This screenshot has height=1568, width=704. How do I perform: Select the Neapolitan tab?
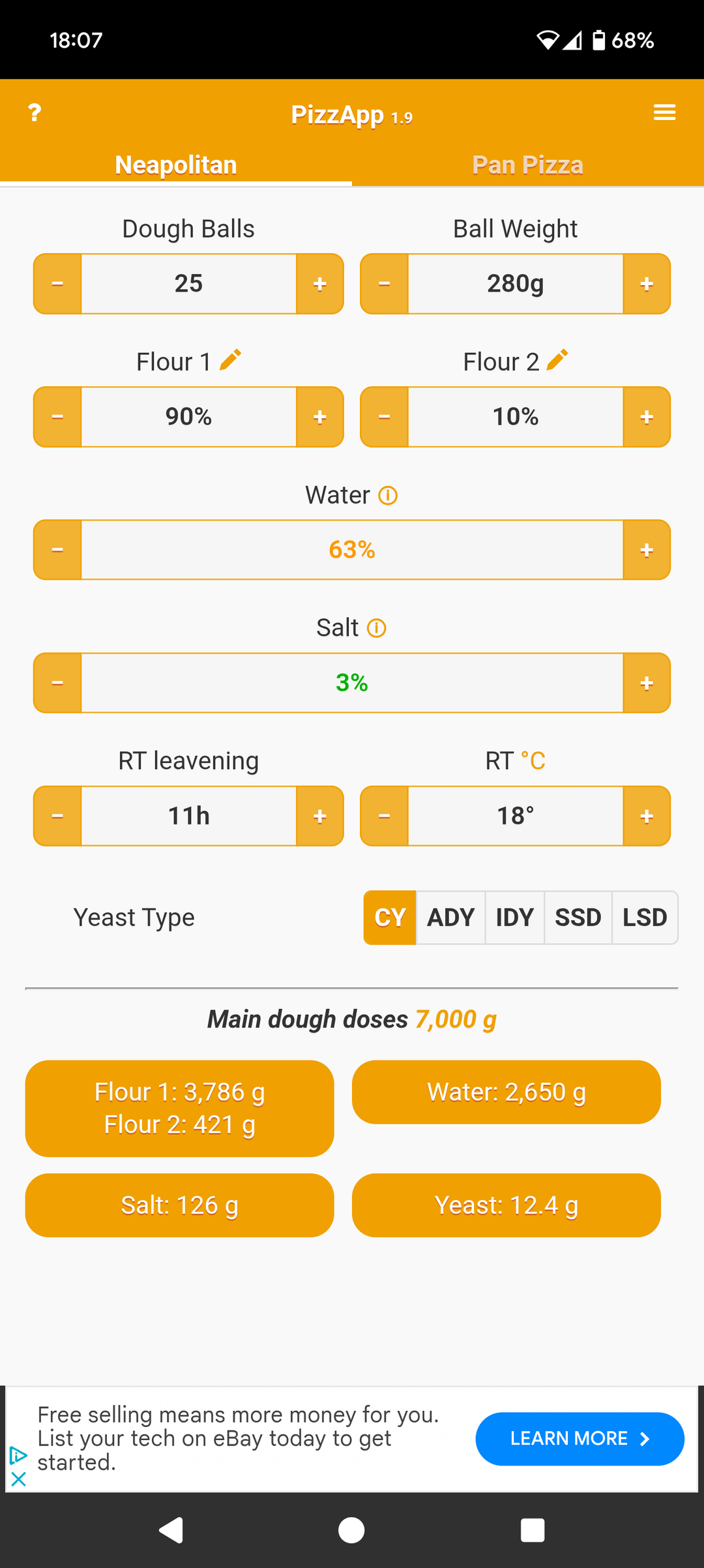(x=176, y=165)
